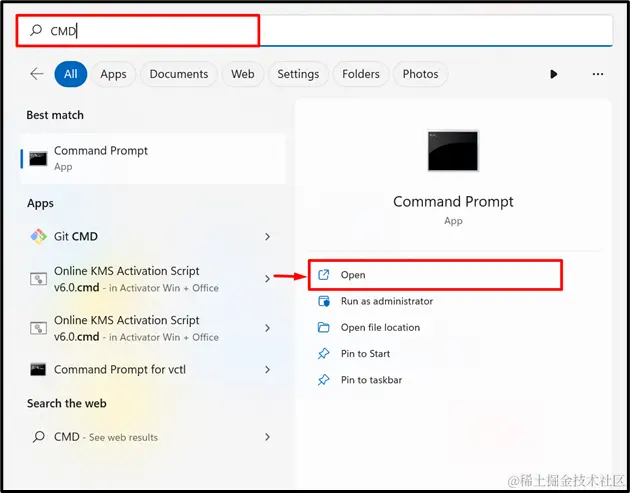Click the Open file location folder icon
Viewport: 630px width, 493px height.
pyautogui.click(x=323, y=327)
